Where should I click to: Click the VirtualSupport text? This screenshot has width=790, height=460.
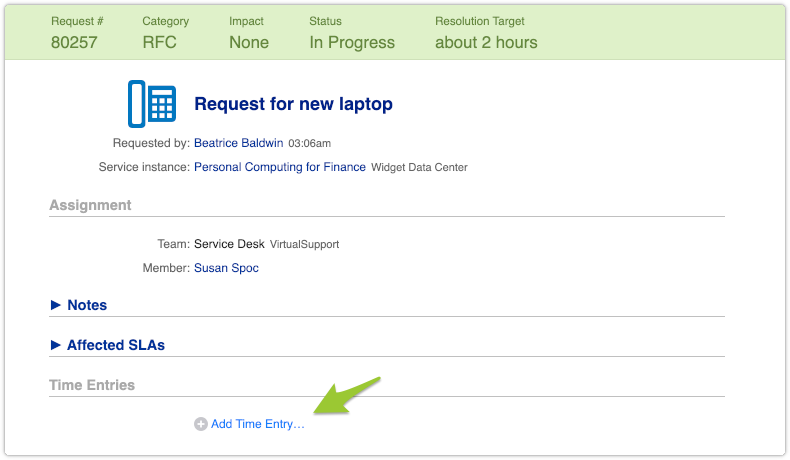tap(304, 244)
